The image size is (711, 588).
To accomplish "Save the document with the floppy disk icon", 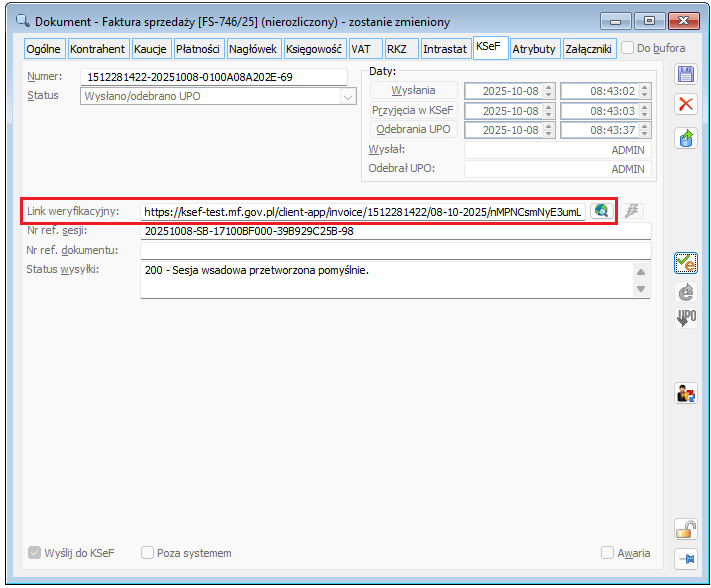I will 686,74.
